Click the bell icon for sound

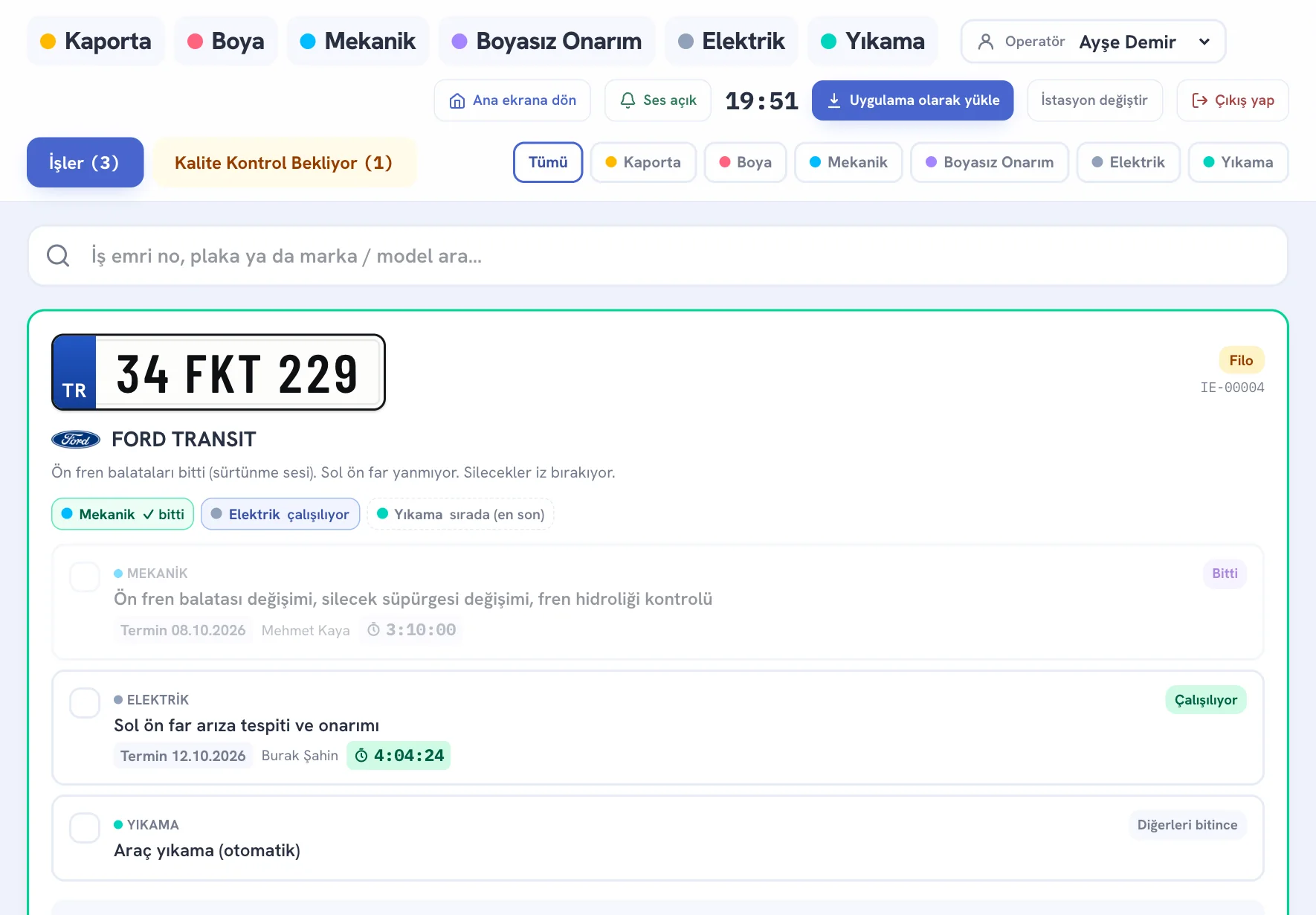pos(628,100)
